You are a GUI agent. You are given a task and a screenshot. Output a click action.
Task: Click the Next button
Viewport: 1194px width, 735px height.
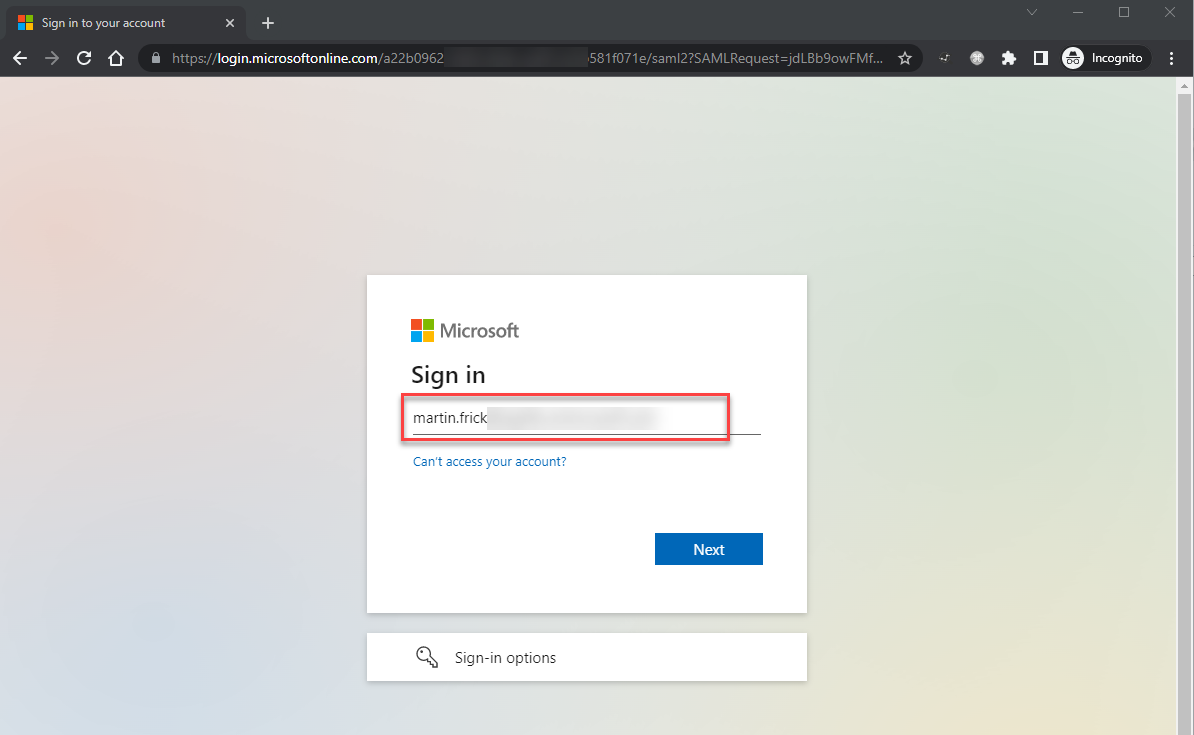708,549
